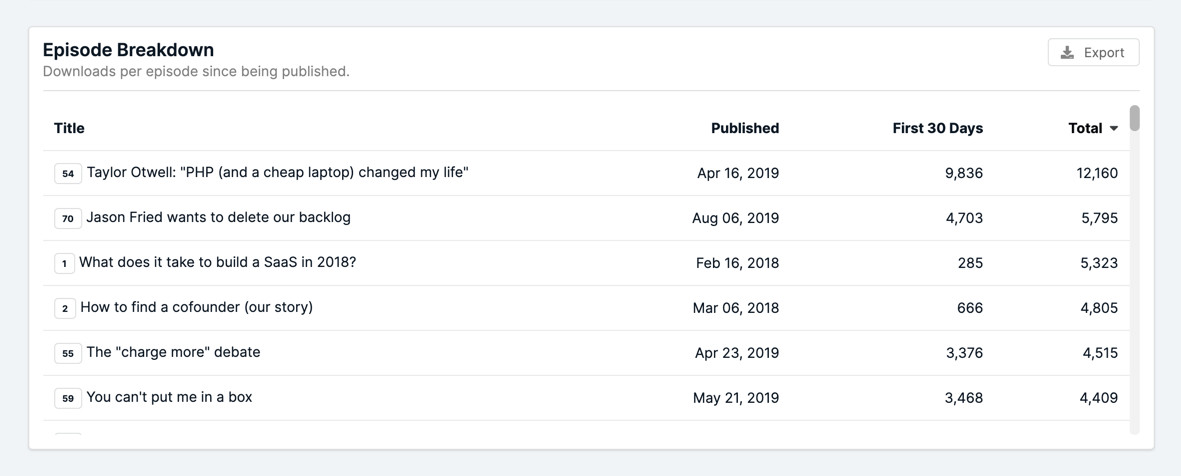Image resolution: width=1181 pixels, height=476 pixels.
Task: Click episode number badge 2
Action: (x=65, y=308)
